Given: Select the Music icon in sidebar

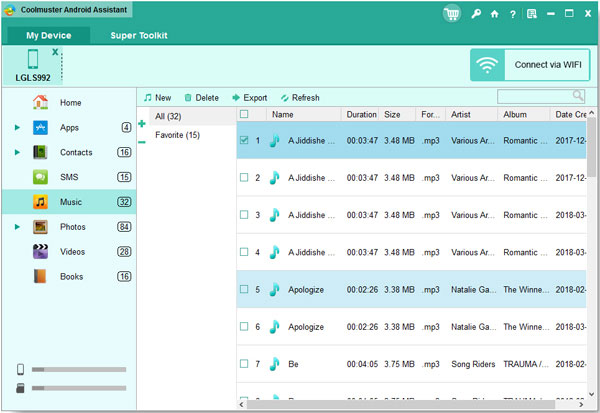Looking at the screenshot, I should coord(40,202).
